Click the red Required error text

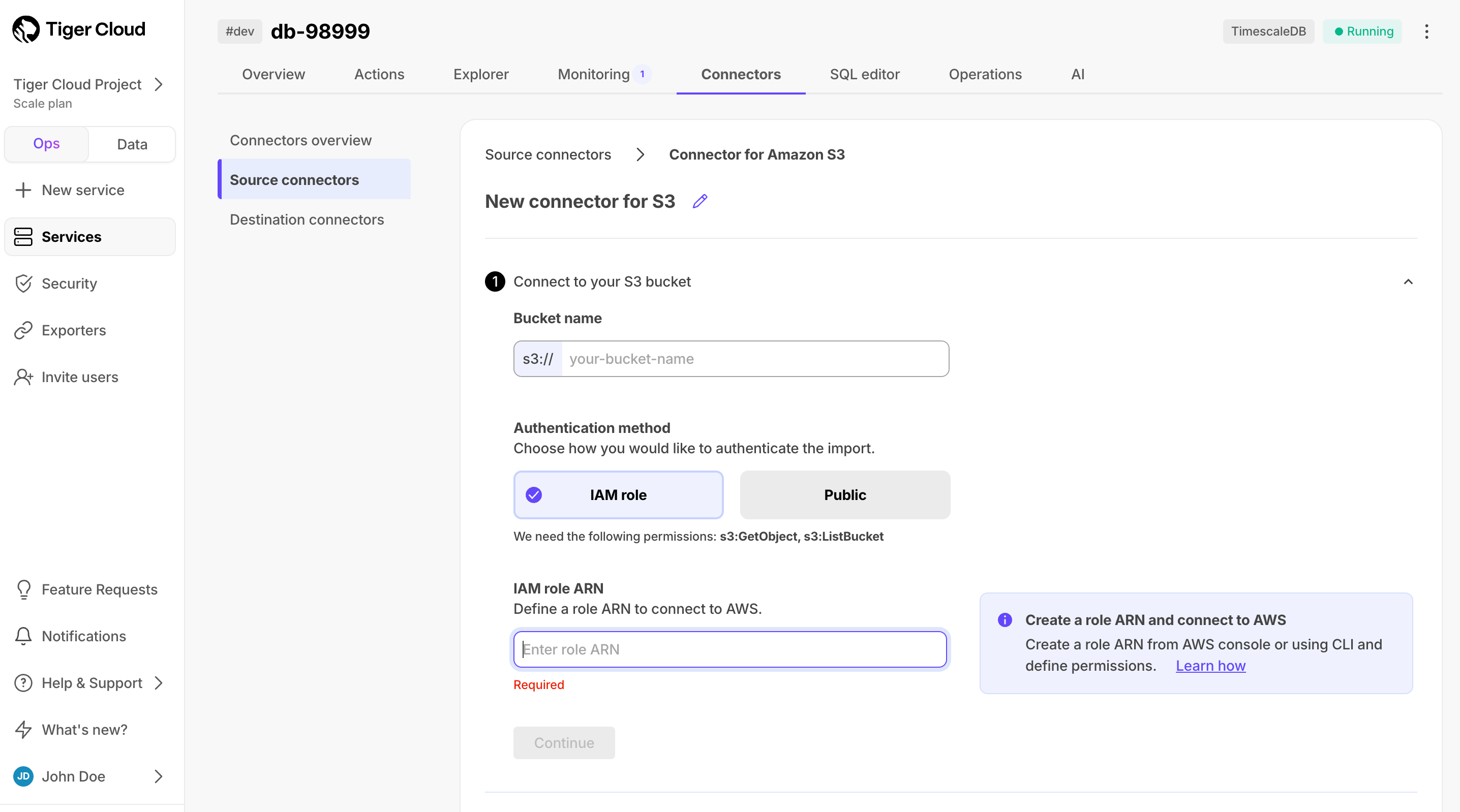click(538, 684)
